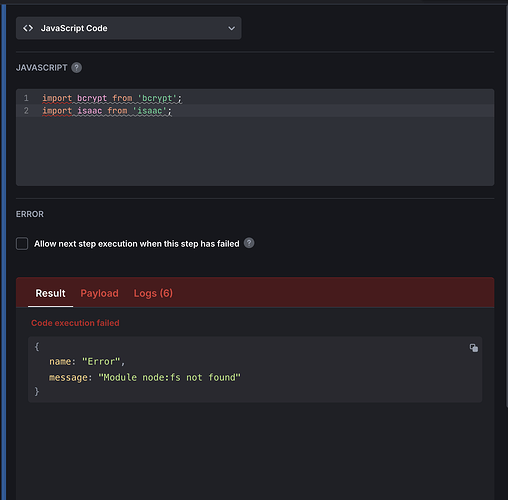Click line 1 import bcrypt code
This screenshot has width=508, height=500.
(x=112, y=98)
